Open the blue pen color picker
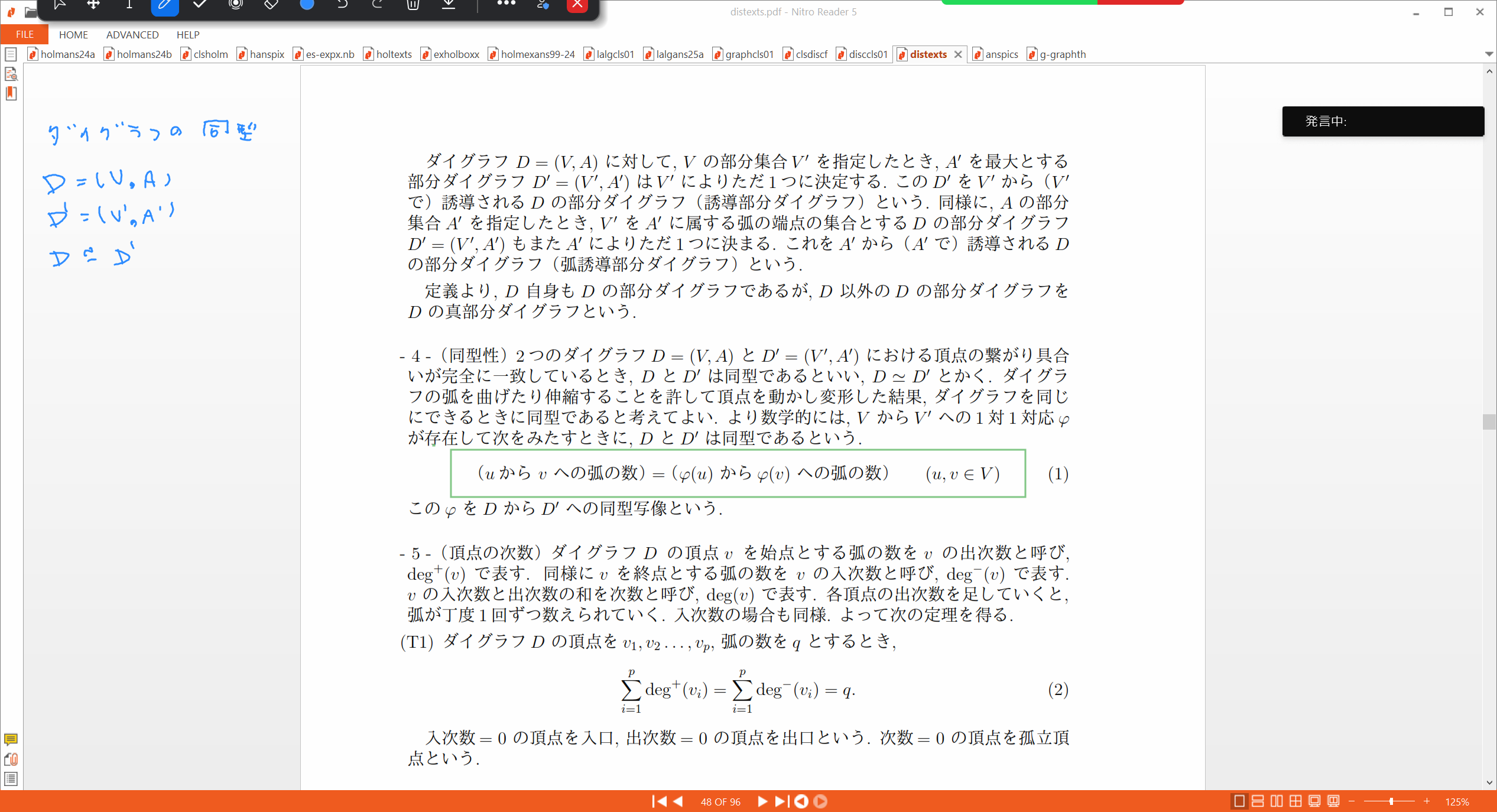1497x812 pixels. click(307, 5)
